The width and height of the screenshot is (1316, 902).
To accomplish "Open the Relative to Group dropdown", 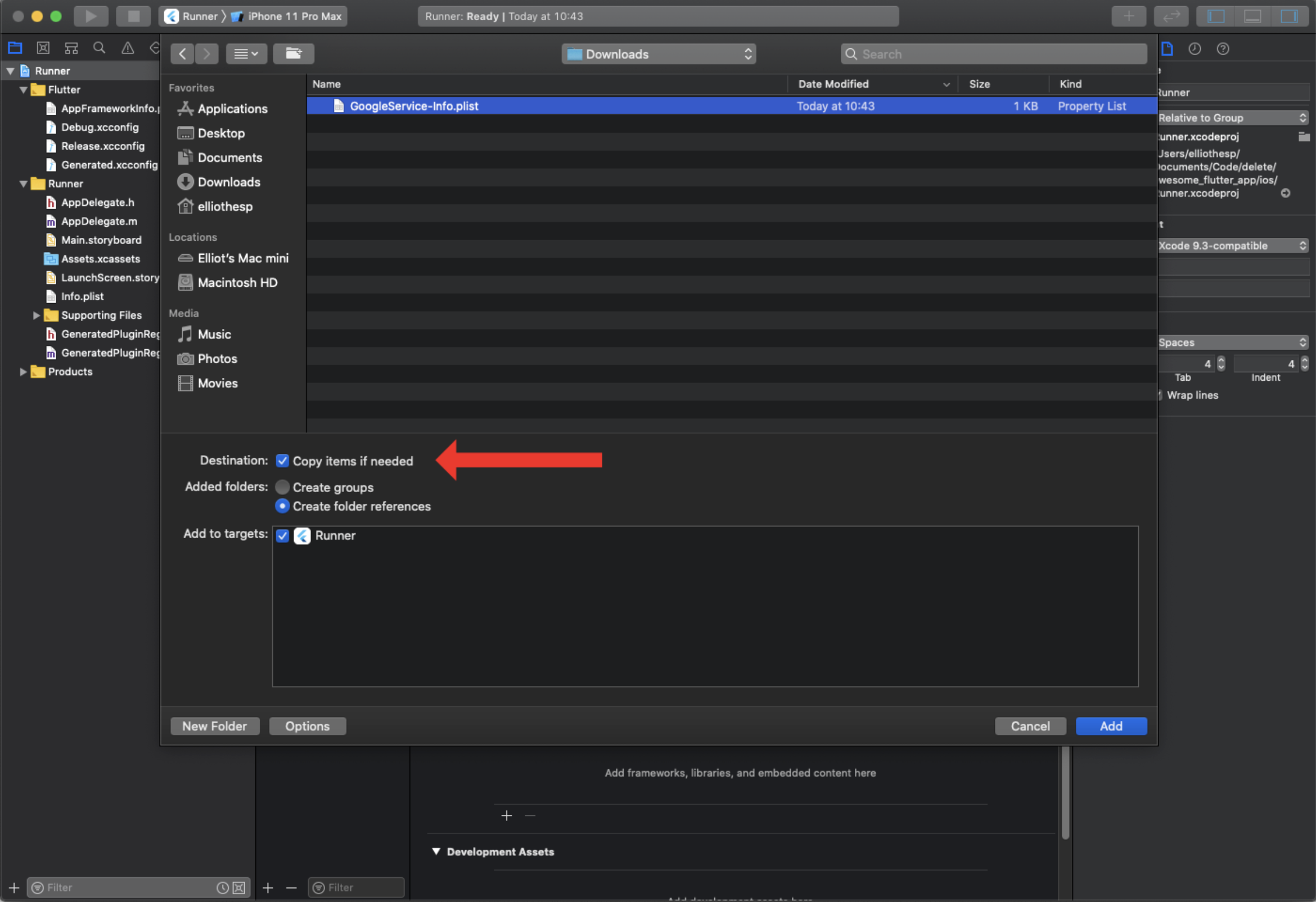I will (1232, 117).
